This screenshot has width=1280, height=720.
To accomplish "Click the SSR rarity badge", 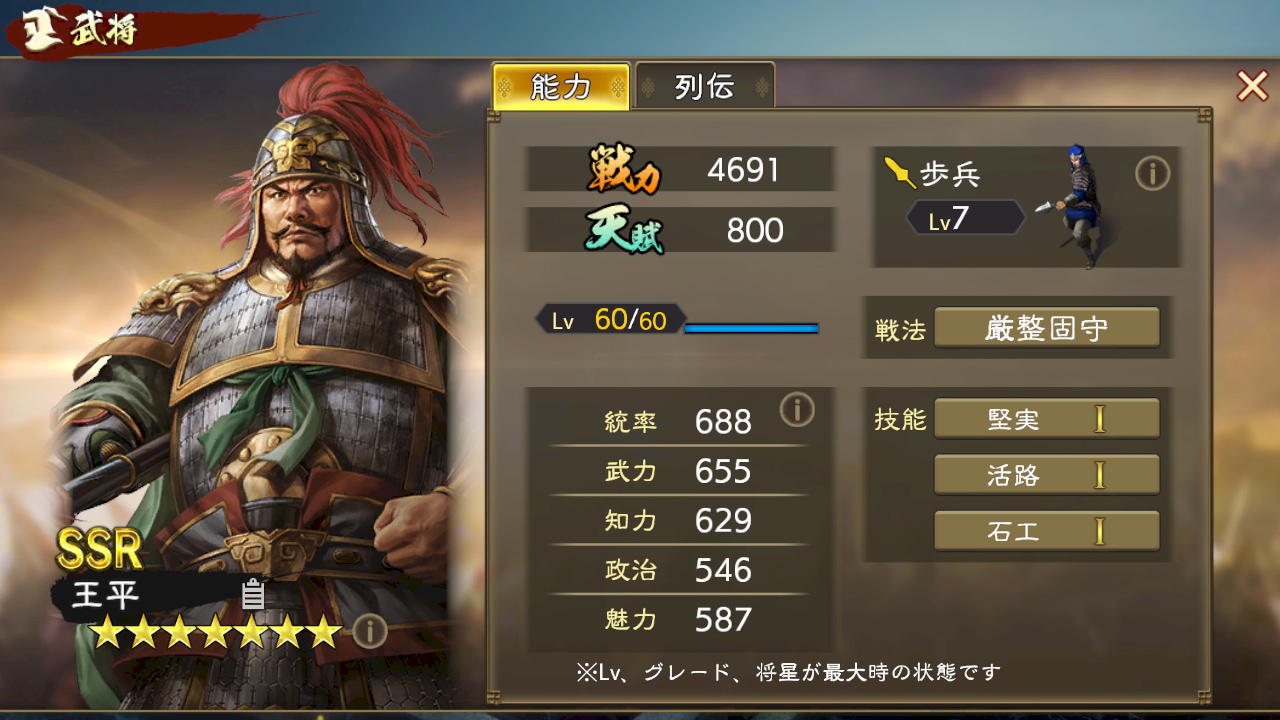I will pyautogui.click(x=100, y=548).
